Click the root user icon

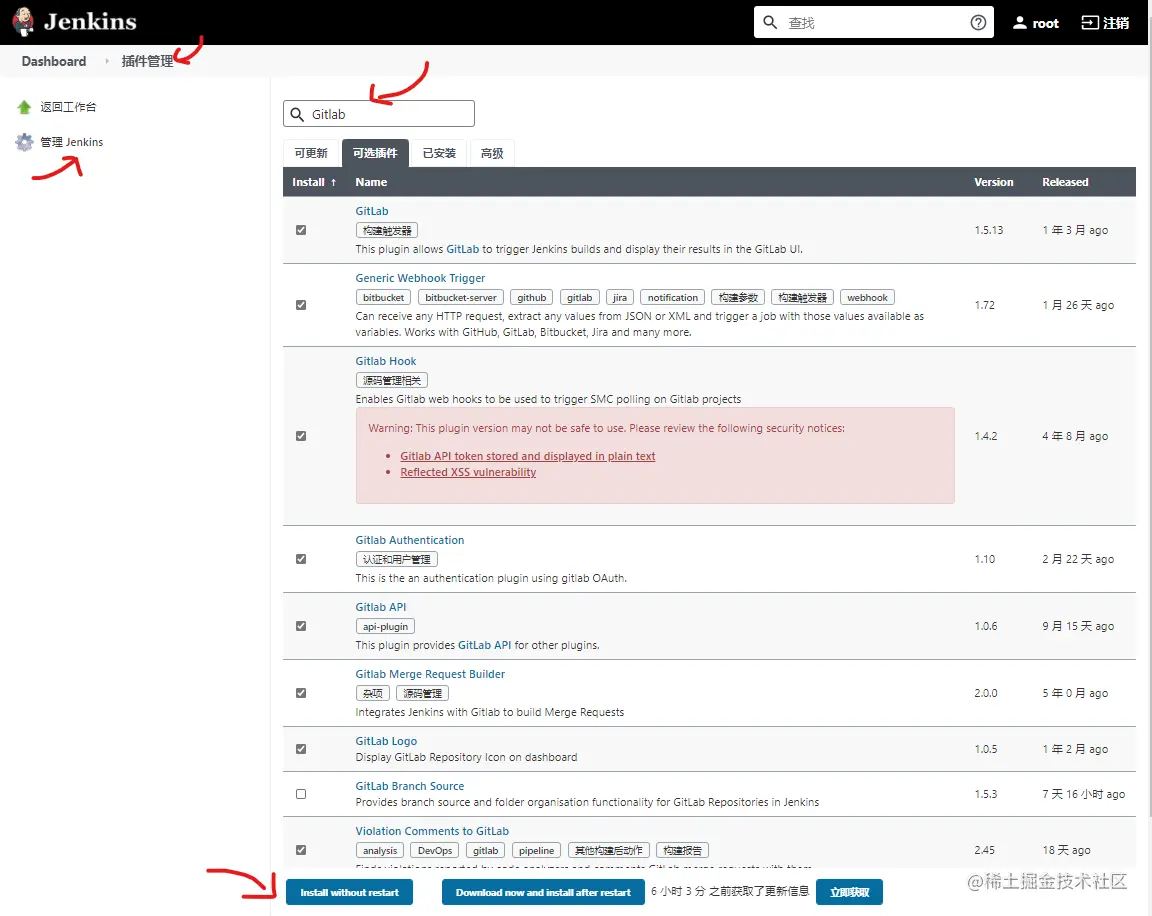coord(1019,23)
